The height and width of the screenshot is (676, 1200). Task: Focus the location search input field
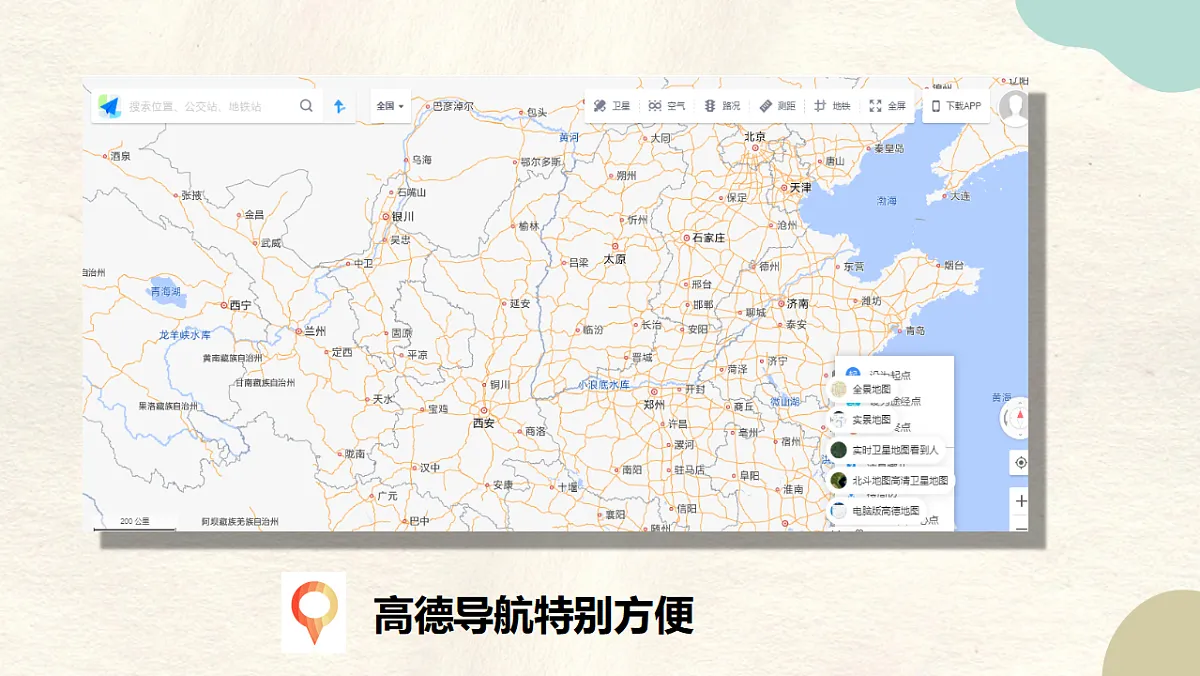(208, 106)
